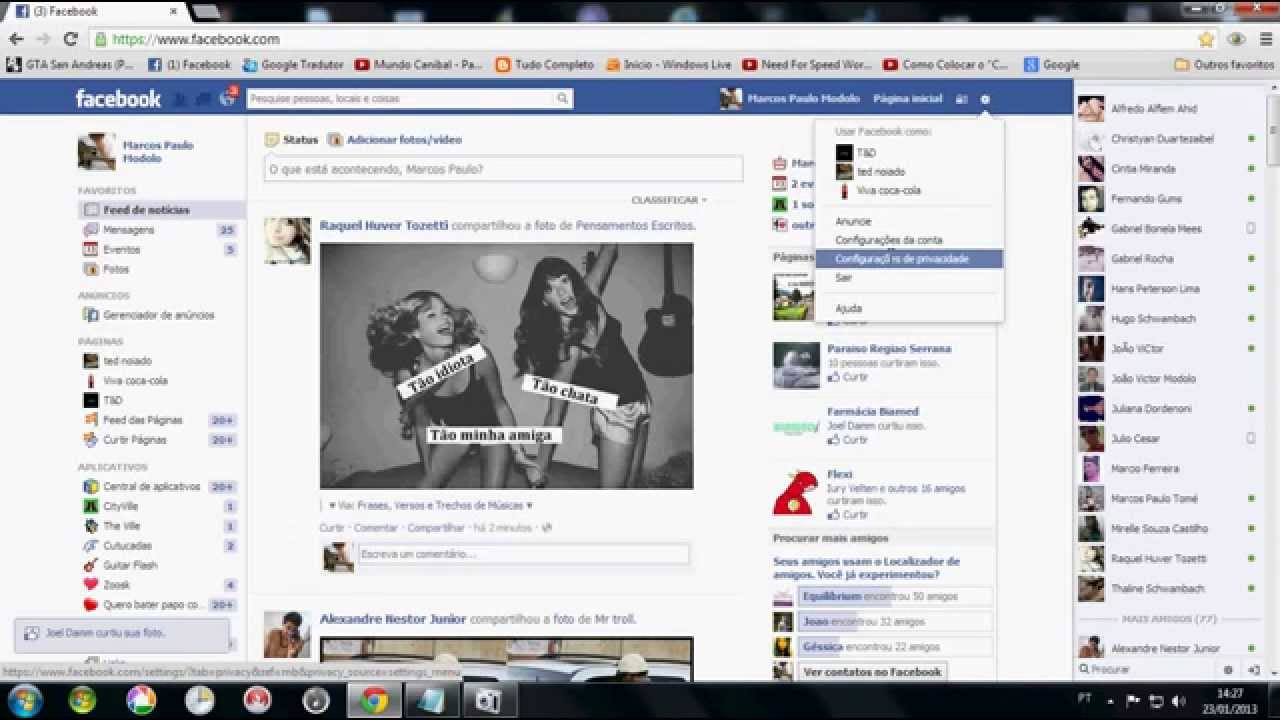The width and height of the screenshot is (1280, 720).
Task: Click the Ver contatos no Facebook button
Action: (872, 672)
